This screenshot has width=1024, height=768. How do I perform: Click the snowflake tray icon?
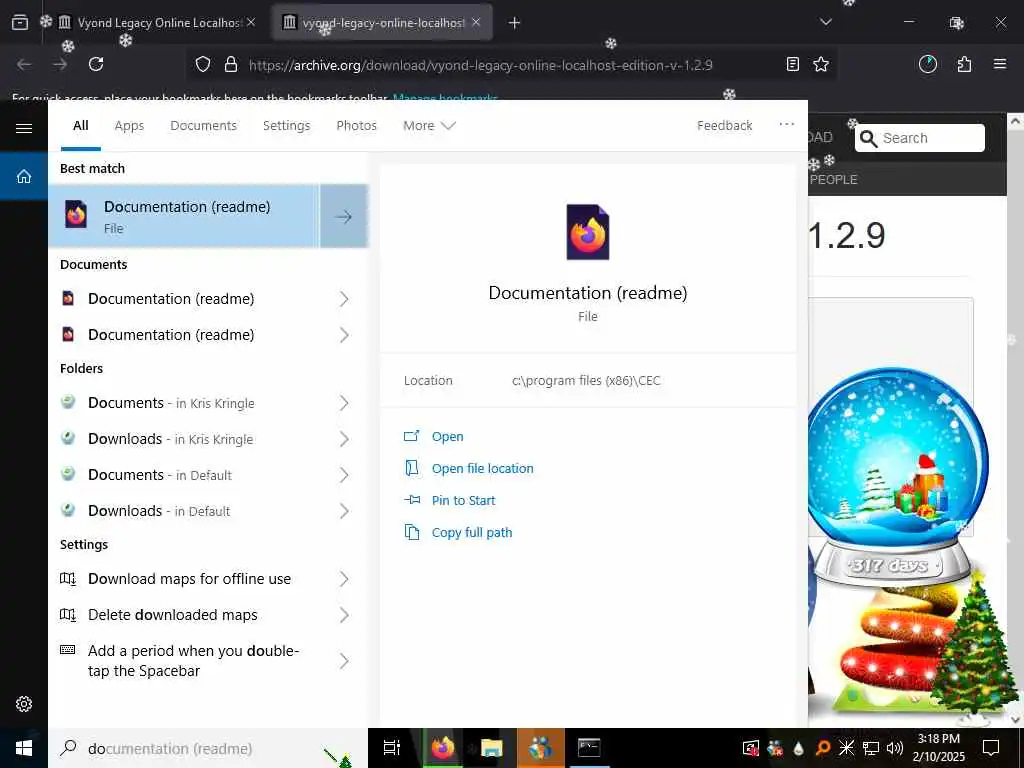(846, 748)
